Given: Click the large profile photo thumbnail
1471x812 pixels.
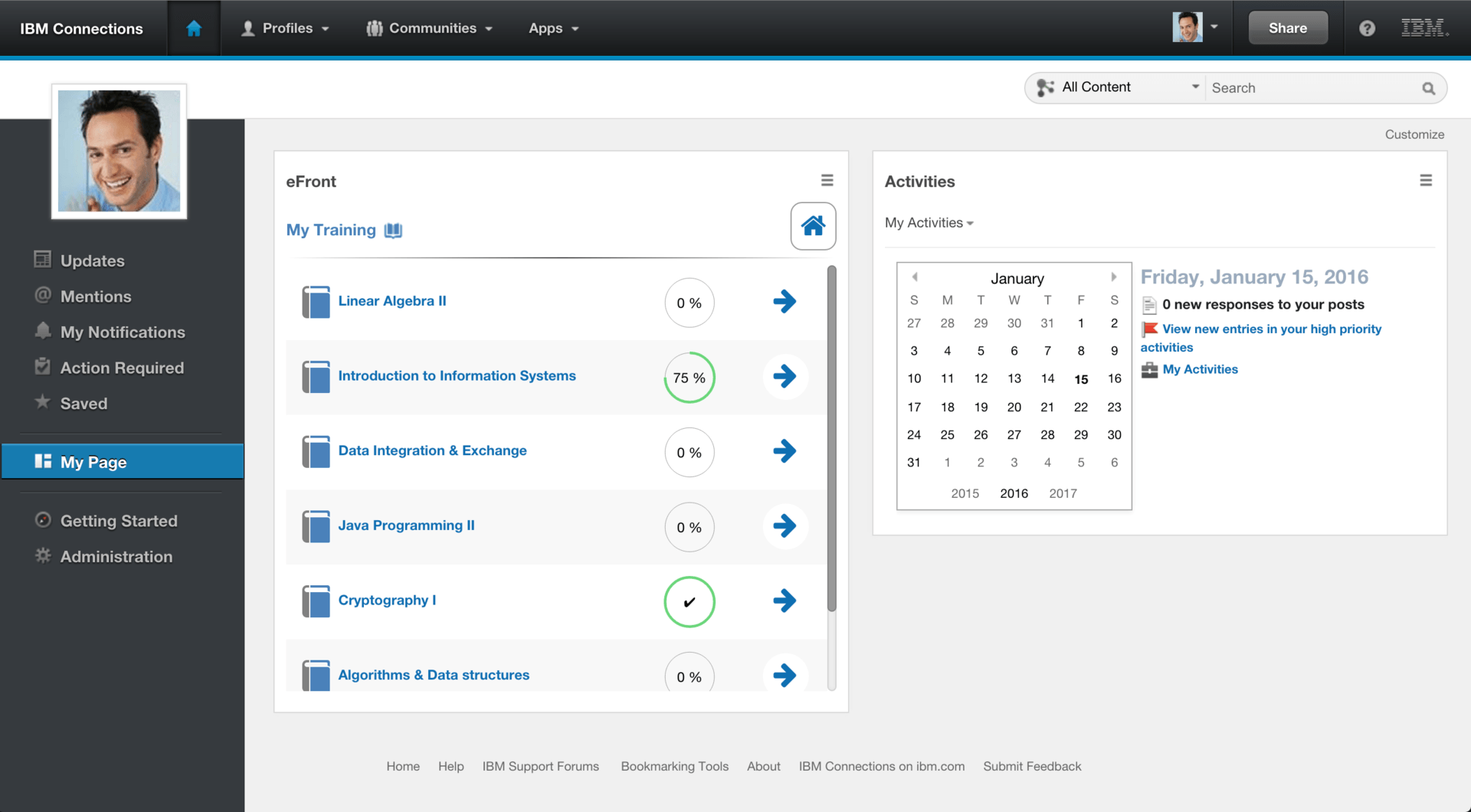Looking at the screenshot, I should point(119,151).
